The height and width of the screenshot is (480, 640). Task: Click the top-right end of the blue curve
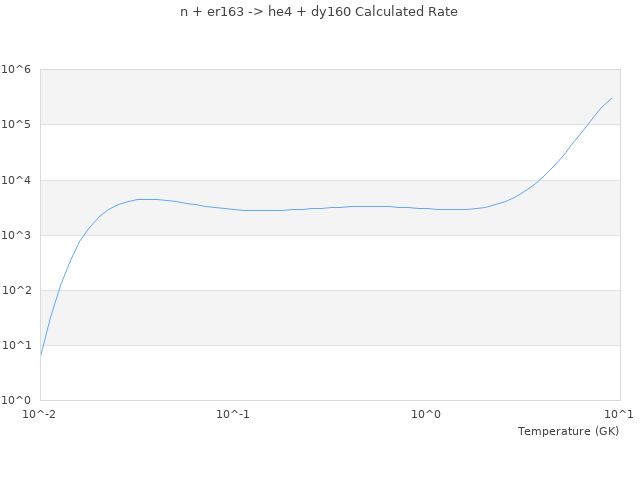tap(611, 98)
